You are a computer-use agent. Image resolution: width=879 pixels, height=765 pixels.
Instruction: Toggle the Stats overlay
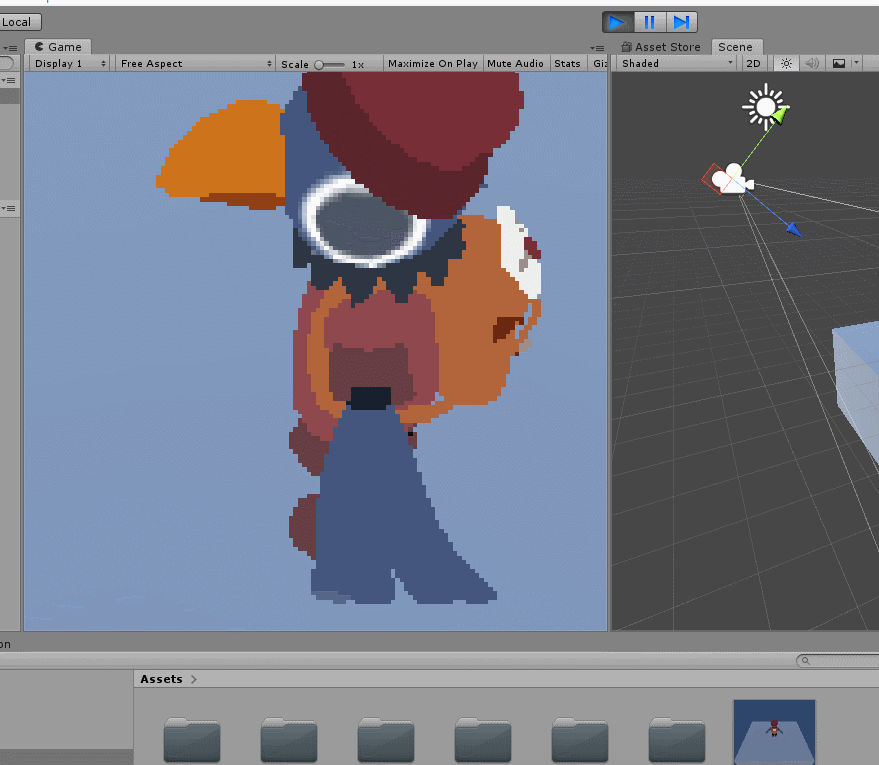coord(567,63)
